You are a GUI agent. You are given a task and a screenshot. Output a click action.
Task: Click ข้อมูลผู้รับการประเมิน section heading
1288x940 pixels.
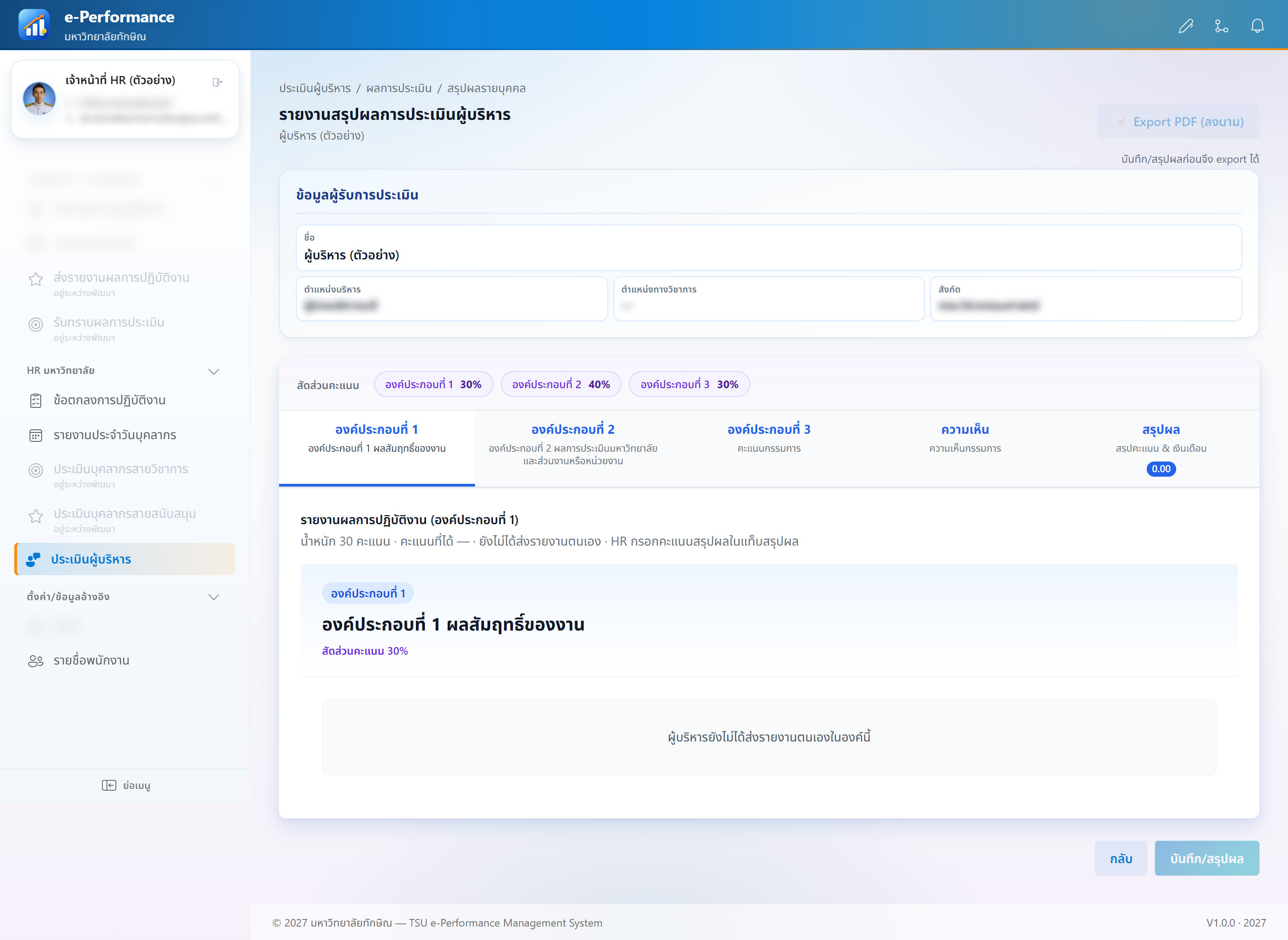tap(357, 195)
